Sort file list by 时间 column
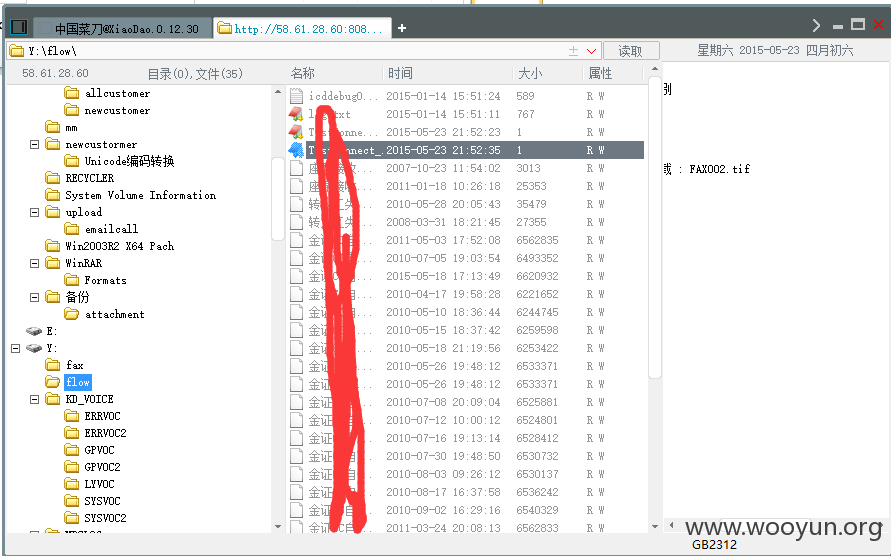 [x=401, y=73]
